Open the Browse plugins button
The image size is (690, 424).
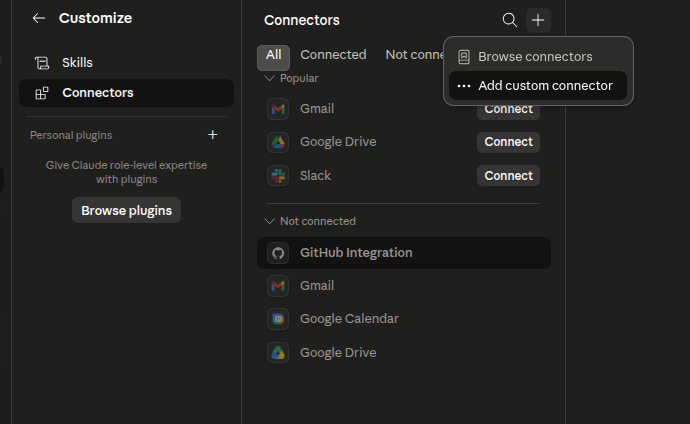click(126, 210)
